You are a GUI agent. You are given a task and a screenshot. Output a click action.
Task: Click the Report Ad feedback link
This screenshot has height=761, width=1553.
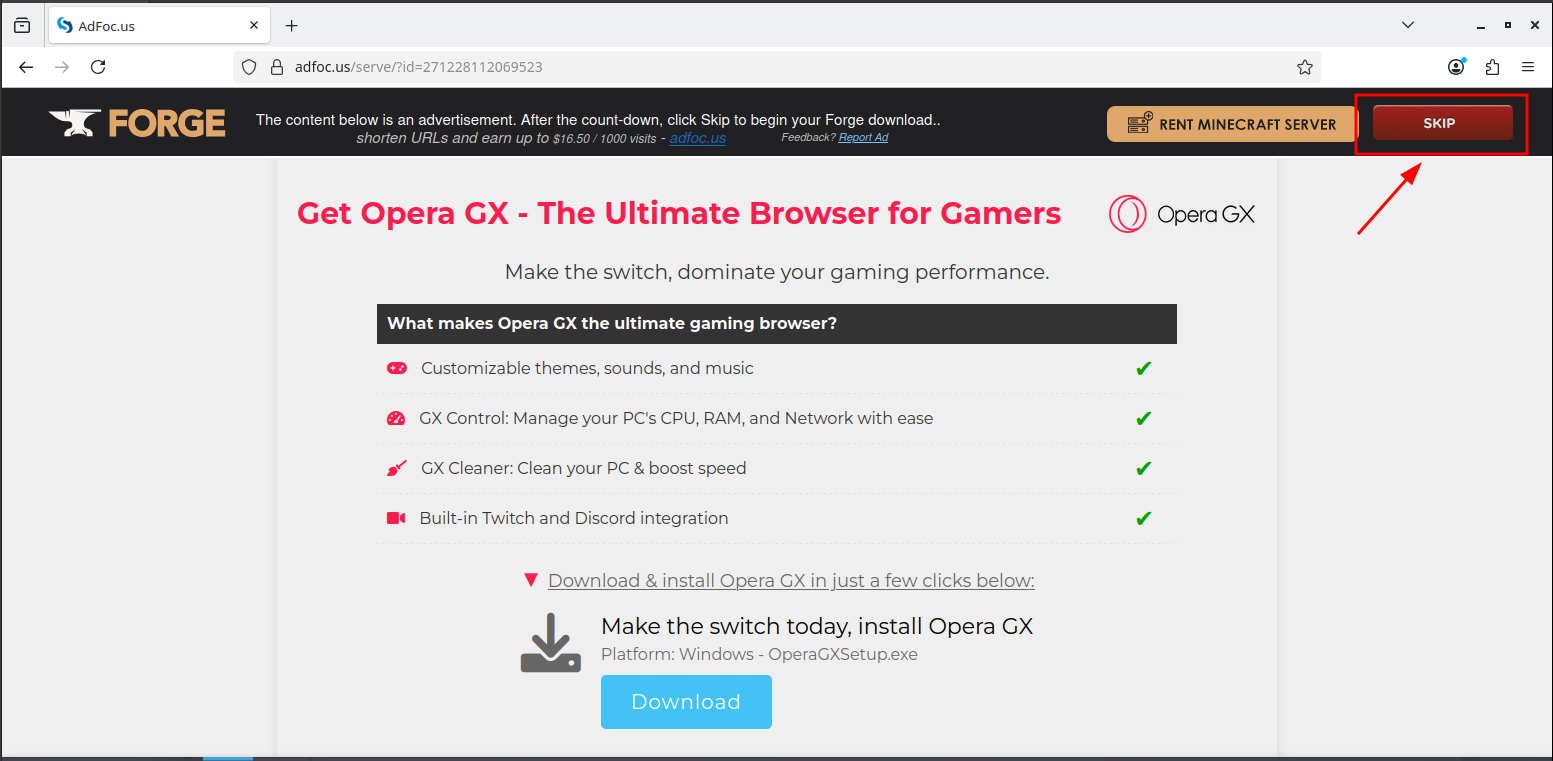863,137
